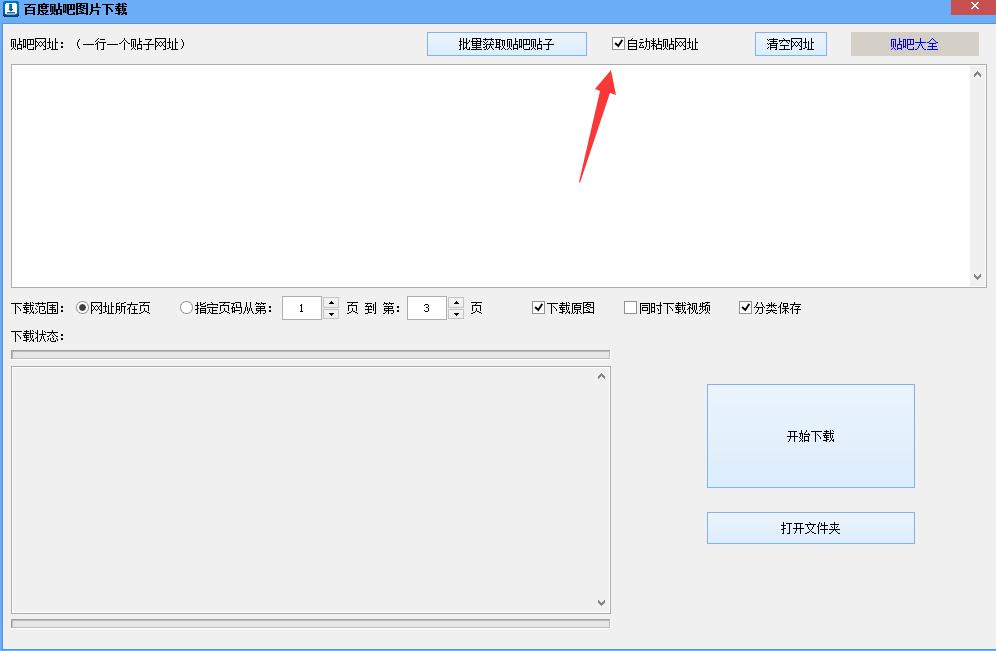996x651 pixels.
Task: Click the 批量获取贴吧贴子 button
Action: click(x=506, y=44)
